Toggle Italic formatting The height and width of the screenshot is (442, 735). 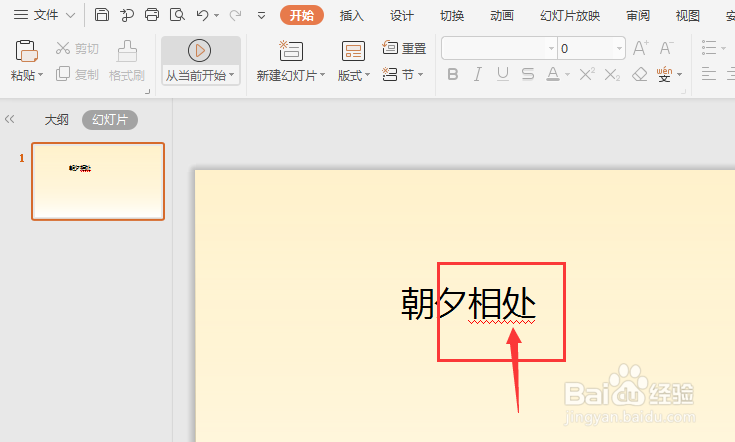[x=478, y=74]
